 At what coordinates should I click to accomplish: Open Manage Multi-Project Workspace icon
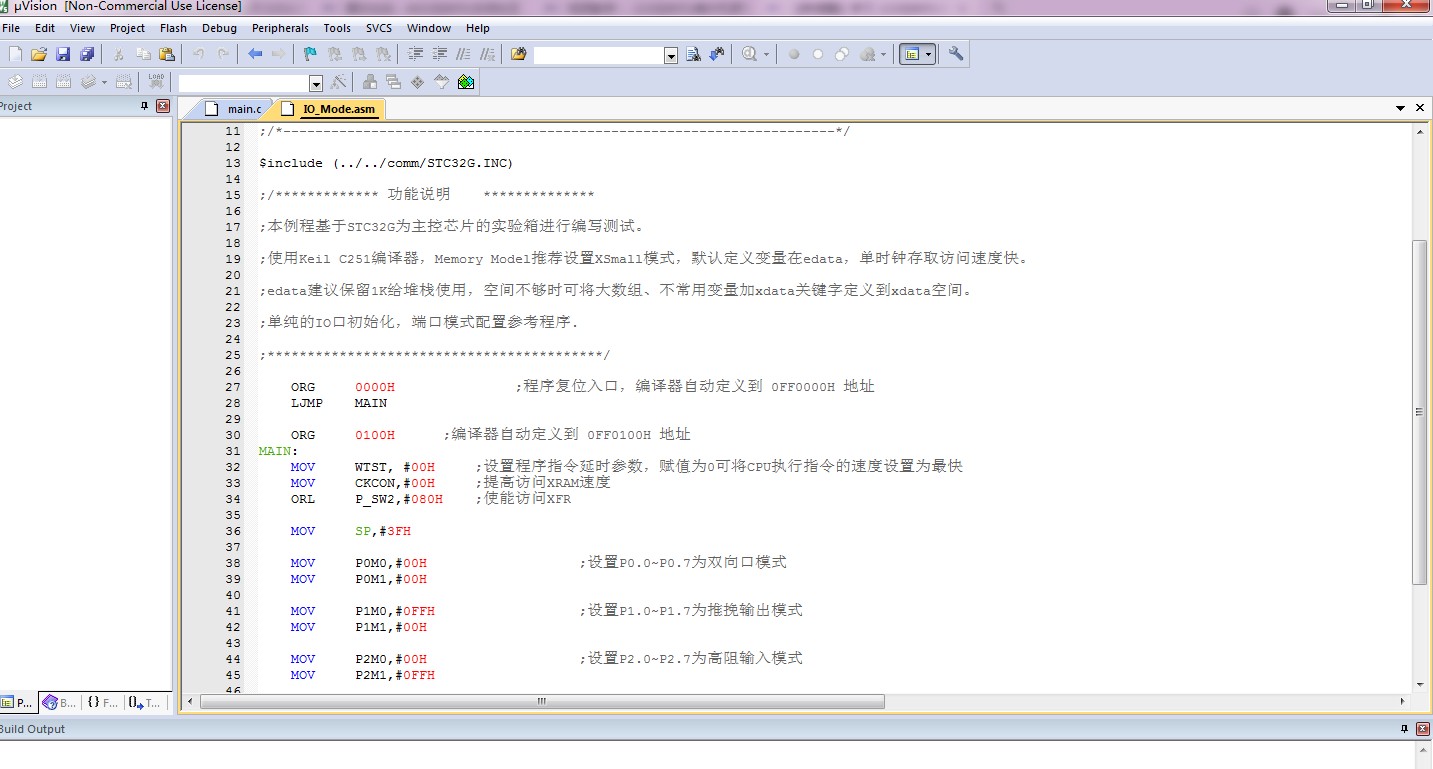tap(393, 82)
